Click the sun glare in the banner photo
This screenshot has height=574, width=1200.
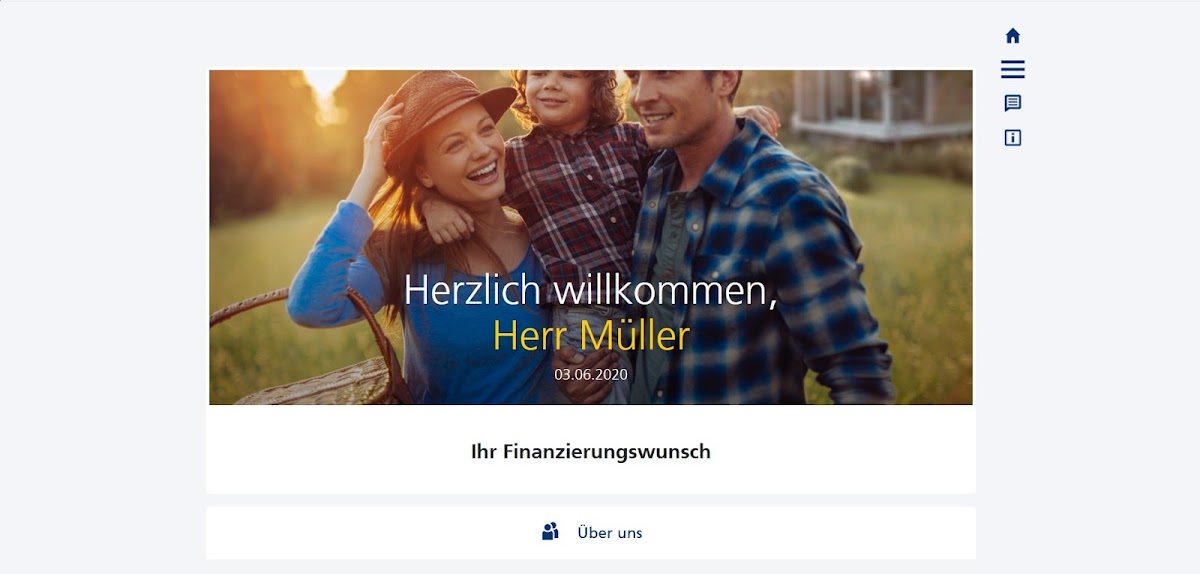click(325, 88)
